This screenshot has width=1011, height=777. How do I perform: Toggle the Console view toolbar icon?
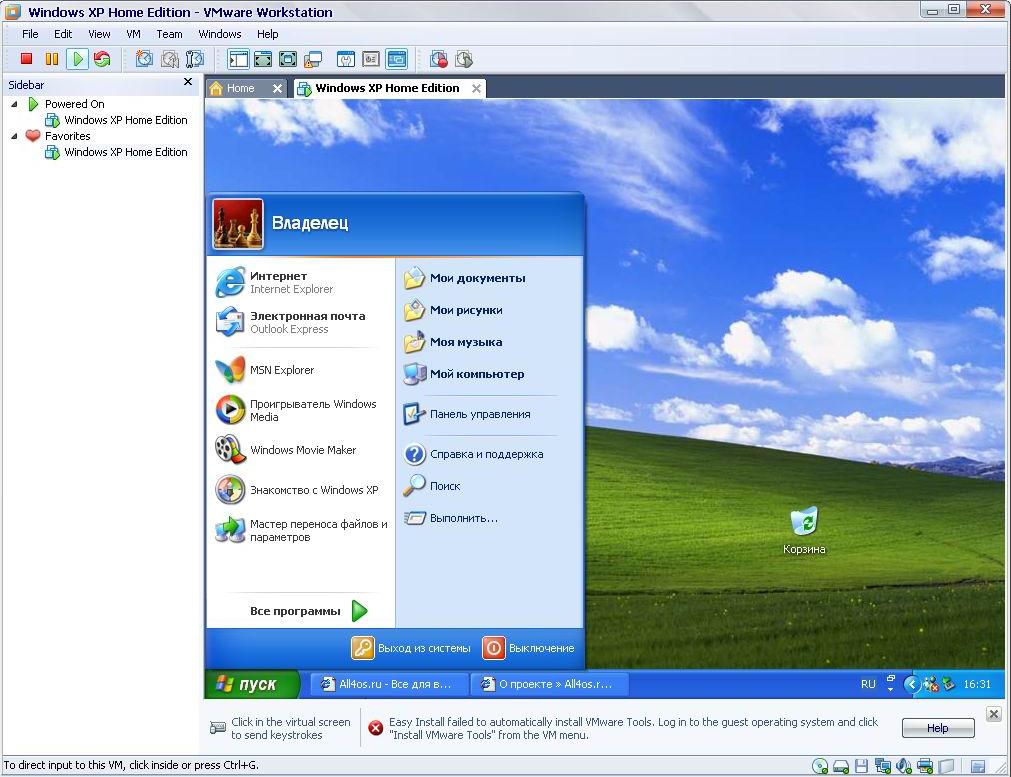[396, 59]
